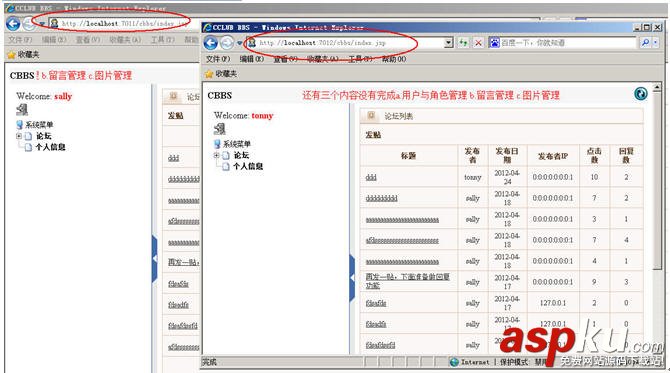670x373 pixels.
Task: Click 完成 status text in status bar
Action: (x=209, y=362)
